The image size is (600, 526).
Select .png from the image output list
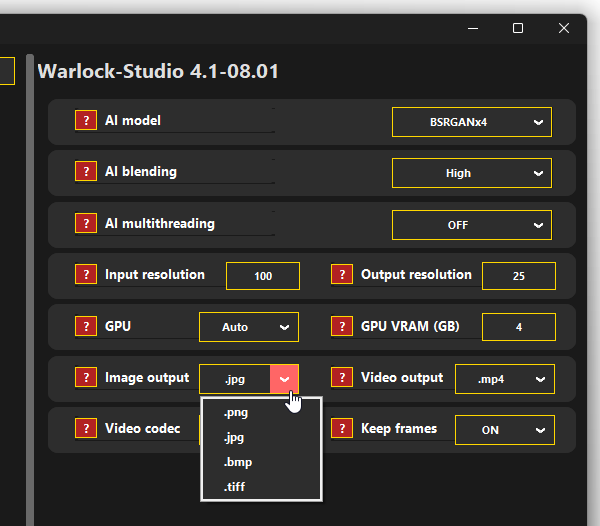click(x=236, y=412)
